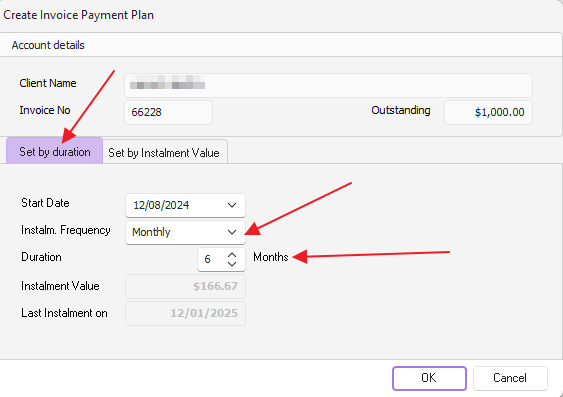The width and height of the screenshot is (563, 397).
Task: Click the Months label beside Duration
Action: [271, 257]
